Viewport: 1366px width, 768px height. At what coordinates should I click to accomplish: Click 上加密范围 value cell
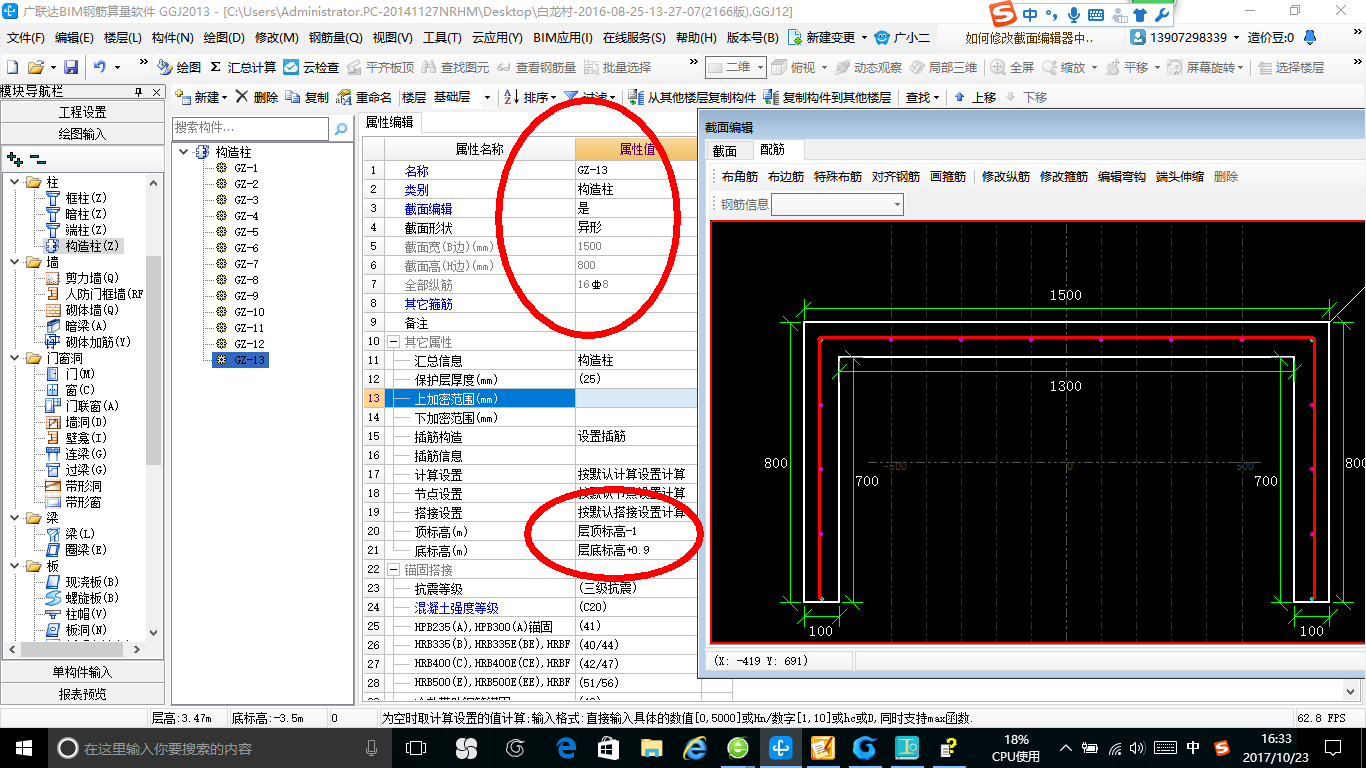(x=636, y=399)
